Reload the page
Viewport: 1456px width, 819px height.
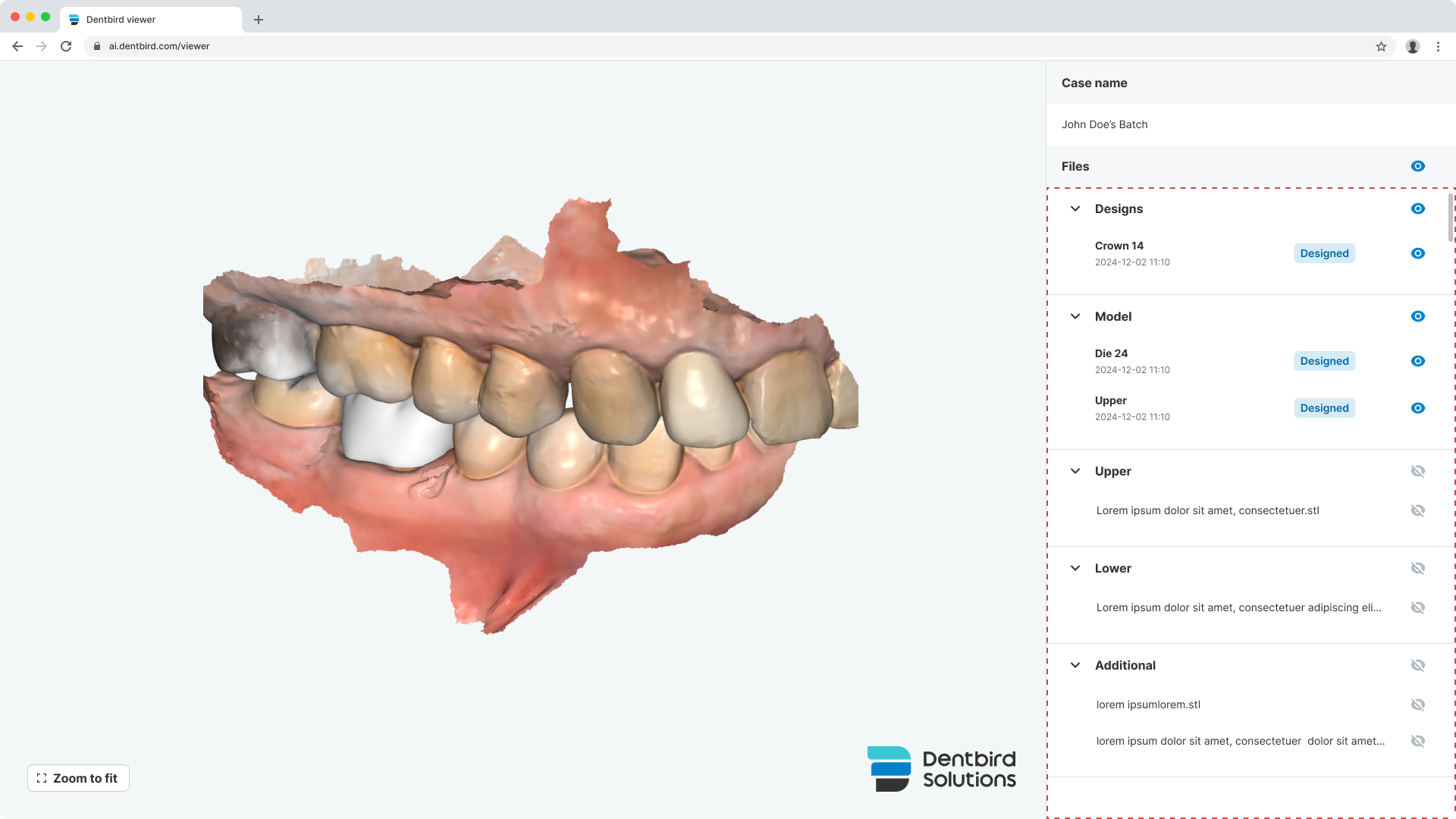click(66, 46)
